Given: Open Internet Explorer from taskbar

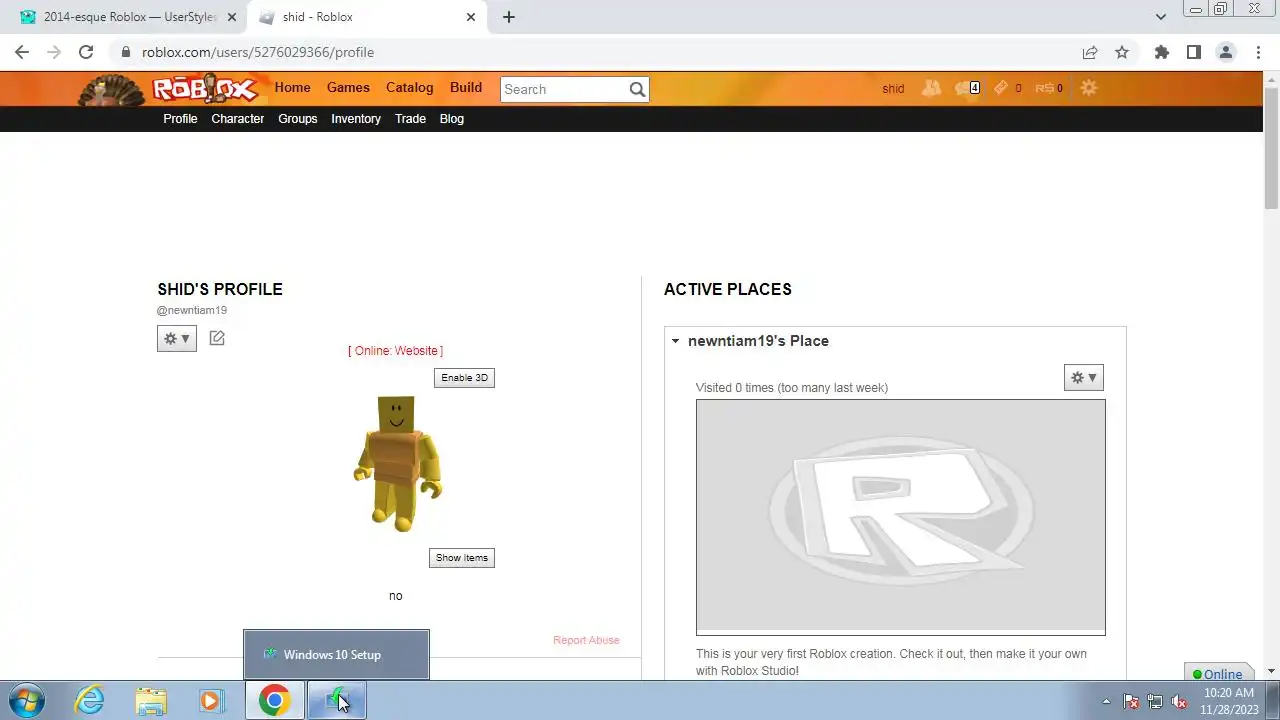Looking at the screenshot, I should click(x=90, y=700).
